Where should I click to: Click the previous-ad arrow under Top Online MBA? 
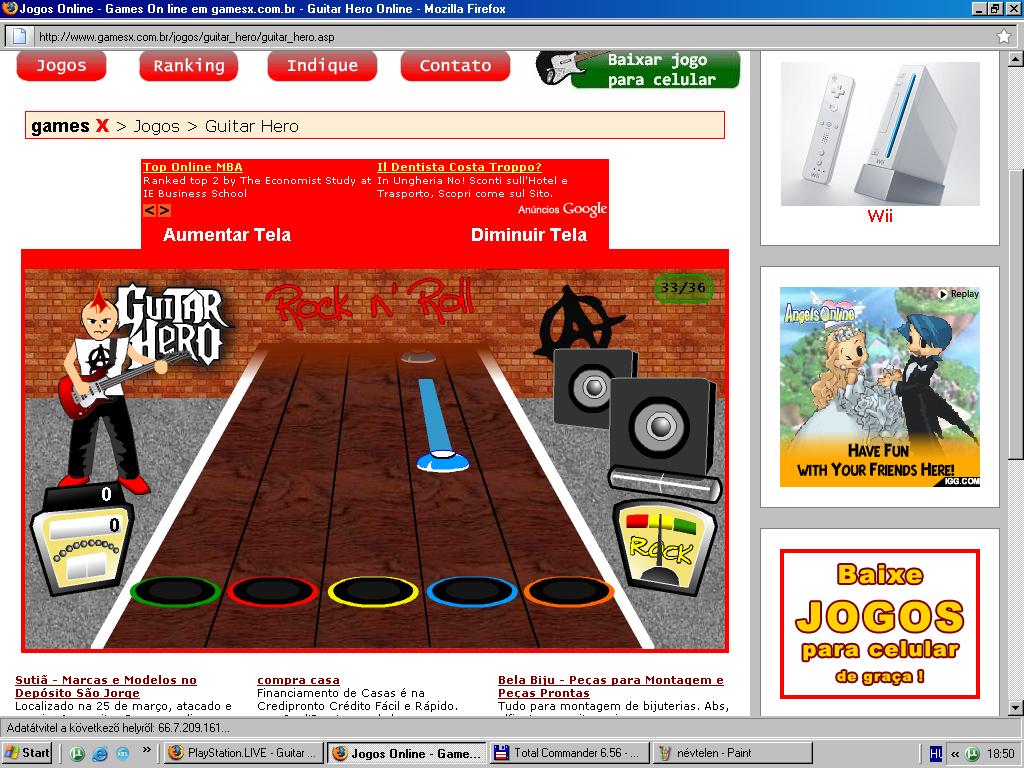tap(150, 210)
